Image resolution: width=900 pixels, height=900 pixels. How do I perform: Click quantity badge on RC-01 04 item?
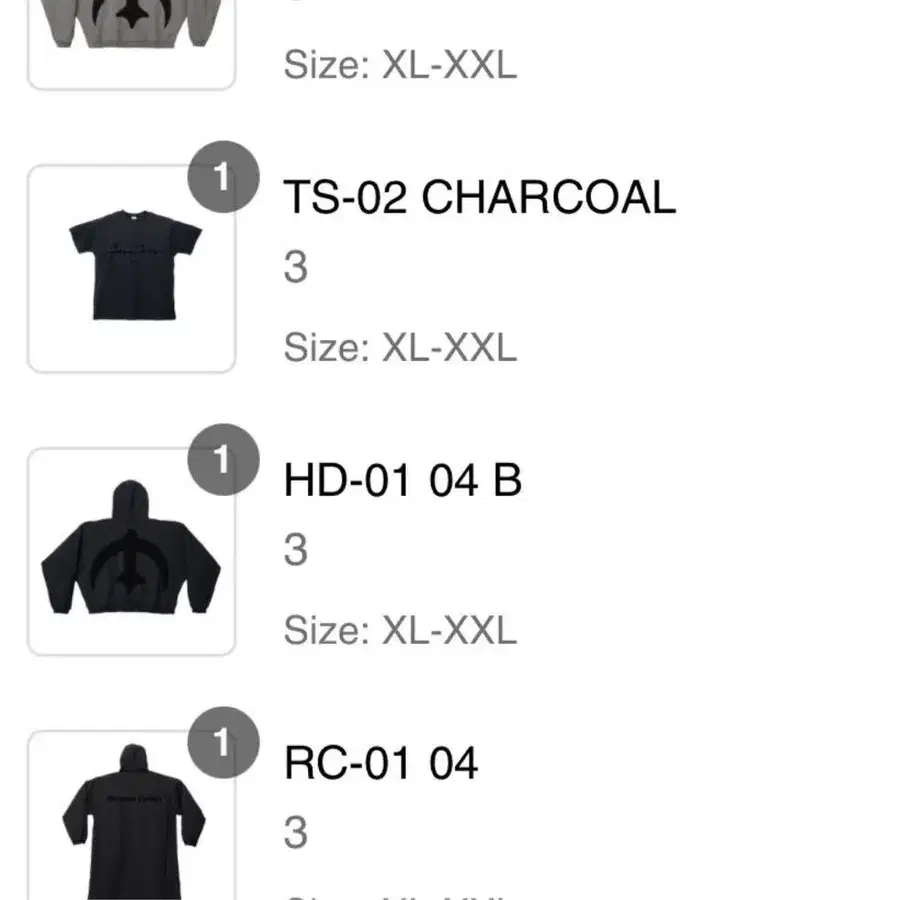pyautogui.click(x=223, y=743)
